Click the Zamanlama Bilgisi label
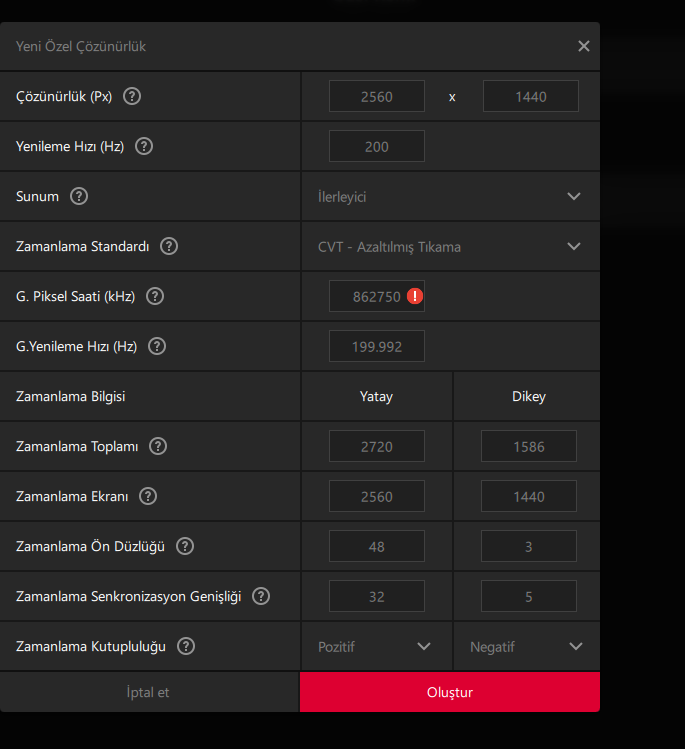685x749 pixels. coord(71,396)
